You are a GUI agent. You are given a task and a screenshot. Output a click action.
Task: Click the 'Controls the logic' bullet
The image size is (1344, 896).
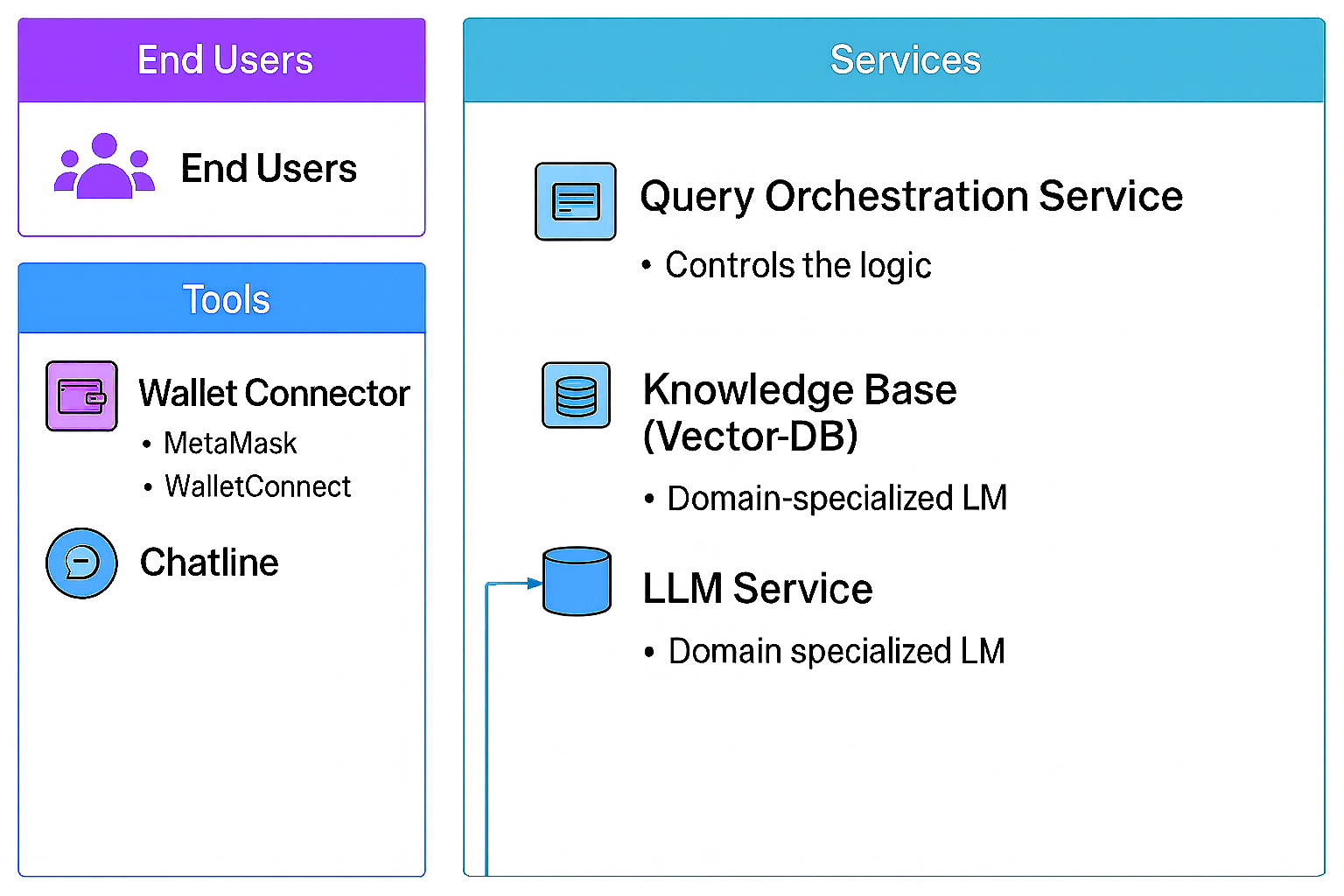pyautogui.click(x=797, y=265)
